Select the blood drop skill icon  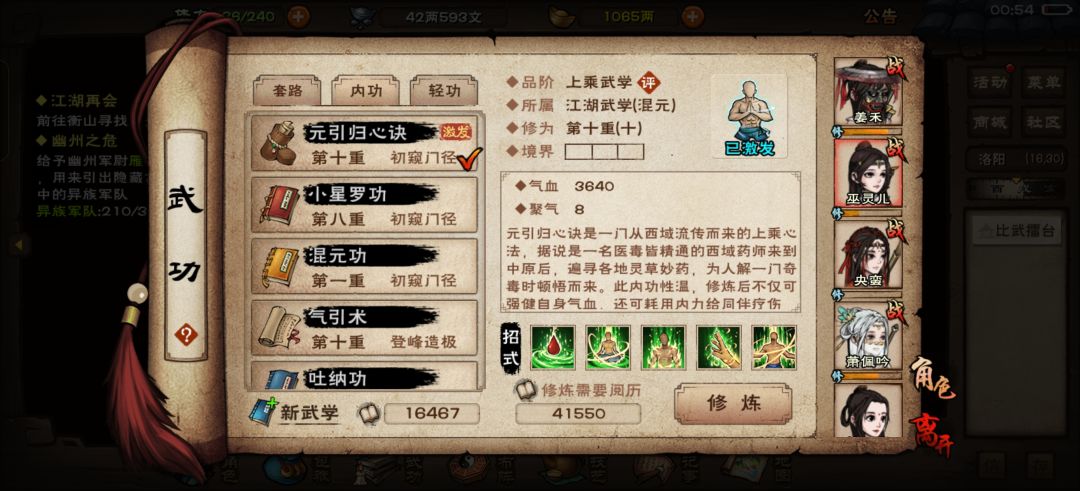point(552,348)
